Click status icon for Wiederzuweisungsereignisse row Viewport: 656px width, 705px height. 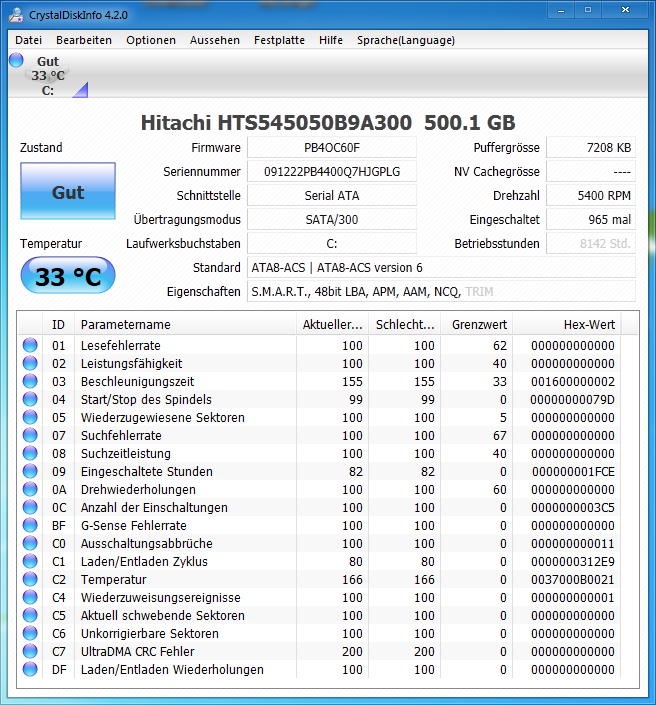pyautogui.click(x=30, y=597)
